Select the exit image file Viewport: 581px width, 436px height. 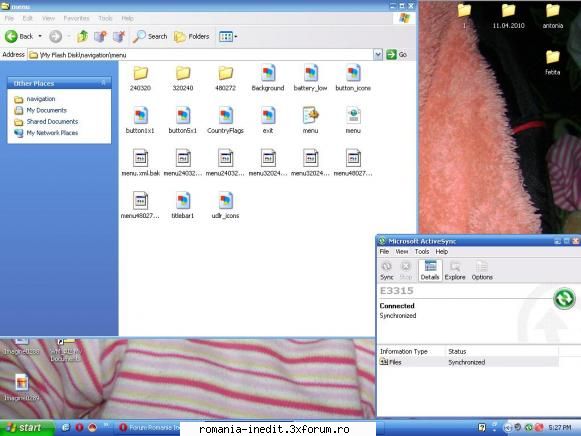[x=268, y=120]
